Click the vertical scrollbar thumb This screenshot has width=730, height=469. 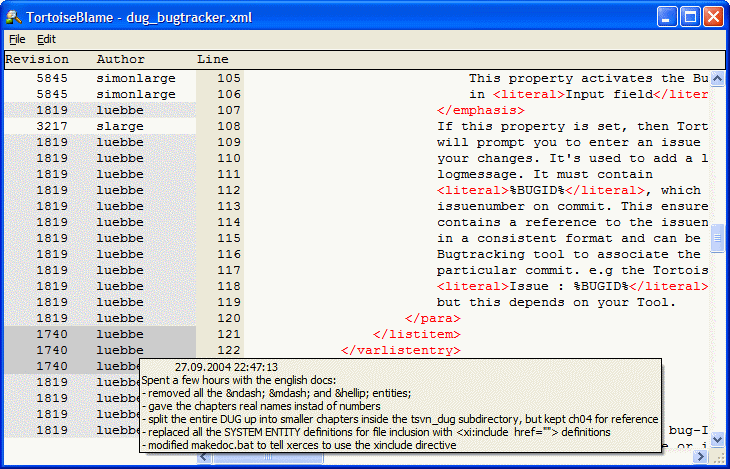tap(717, 239)
